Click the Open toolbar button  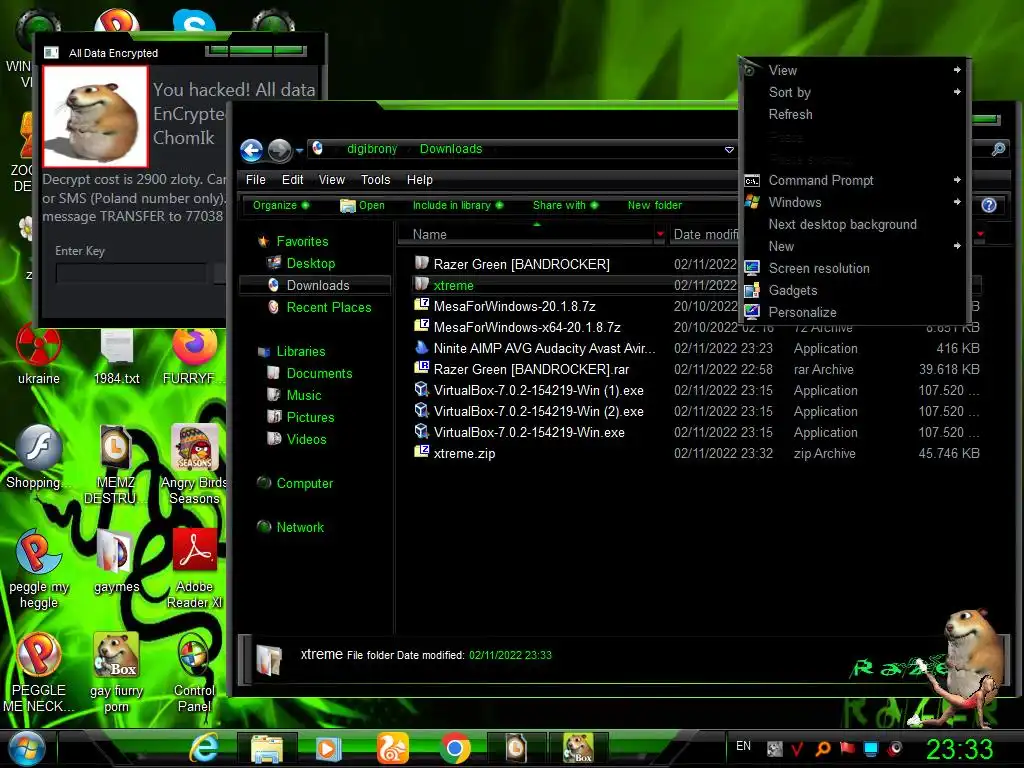(362, 205)
